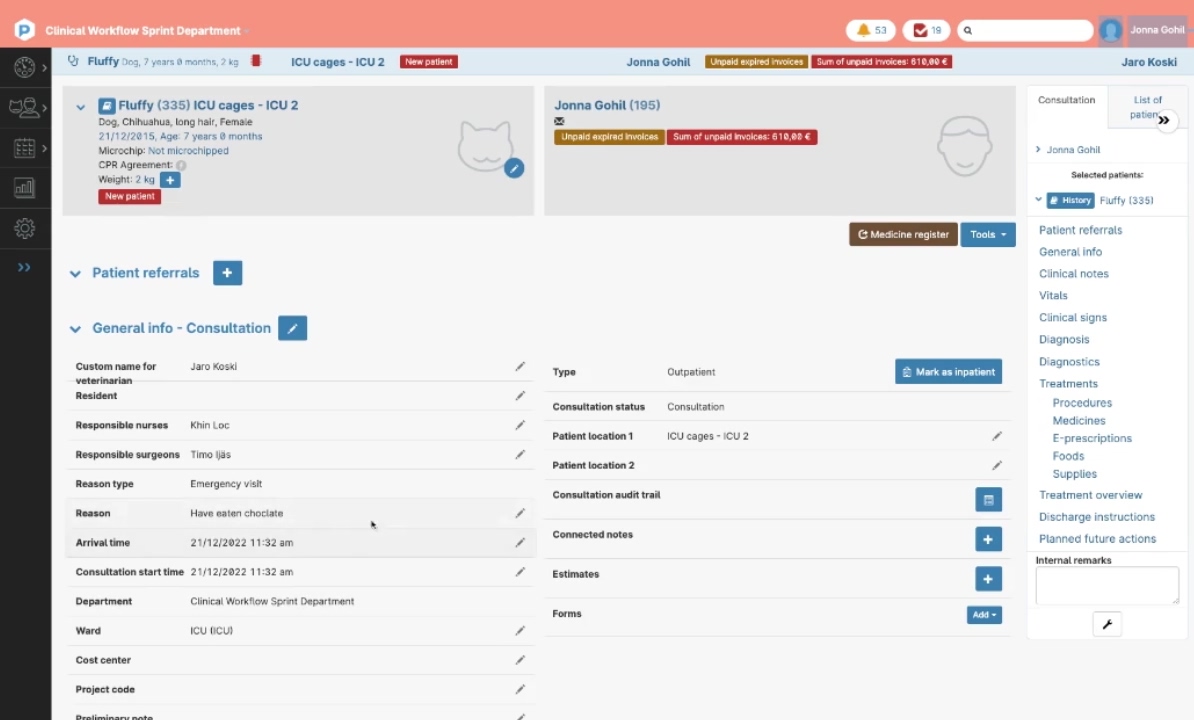Select the clients and patients sidebar icon
The image size is (1194, 720).
tap(24, 107)
